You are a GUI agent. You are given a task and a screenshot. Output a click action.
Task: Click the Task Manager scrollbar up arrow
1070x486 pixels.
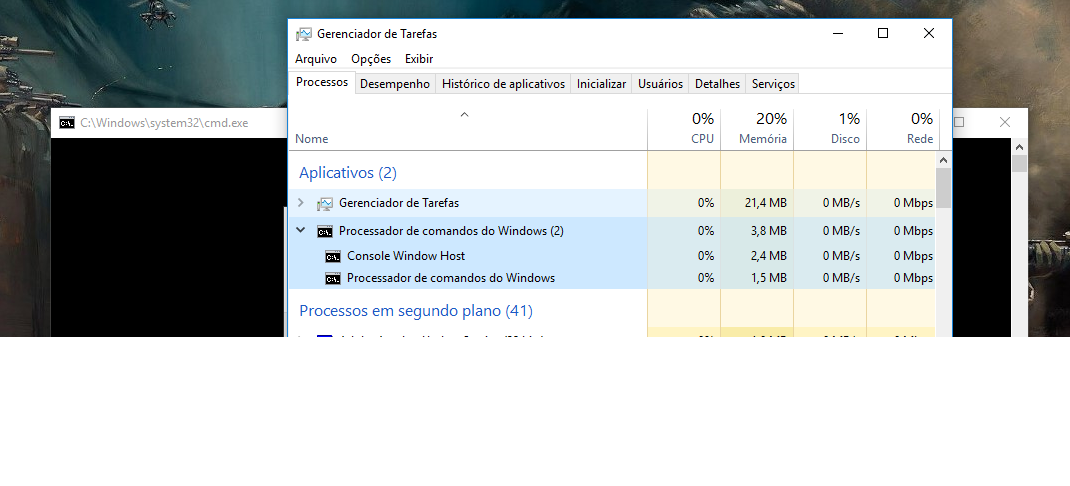point(944,160)
